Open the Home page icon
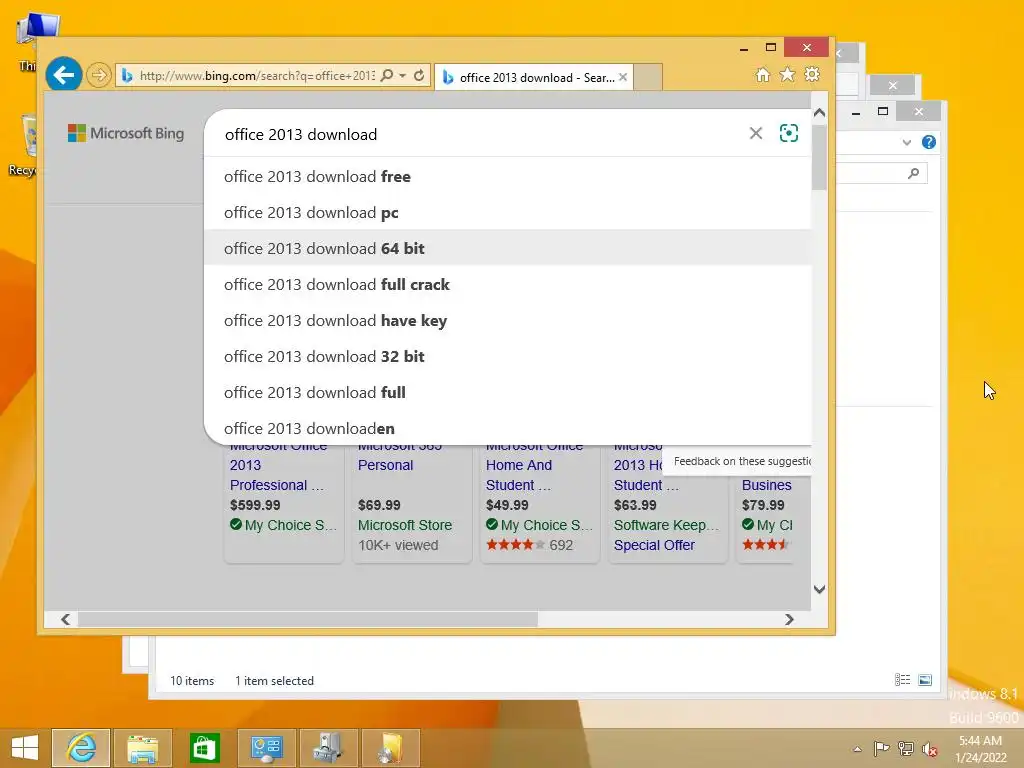Viewport: 1024px width, 768px height. pyautogui.click(x=763, y=75)
